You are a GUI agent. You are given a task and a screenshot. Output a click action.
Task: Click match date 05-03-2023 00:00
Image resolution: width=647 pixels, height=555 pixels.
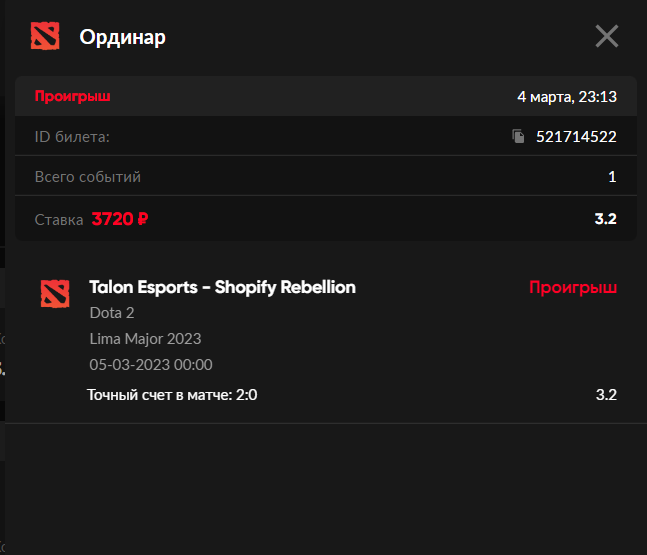151,365
